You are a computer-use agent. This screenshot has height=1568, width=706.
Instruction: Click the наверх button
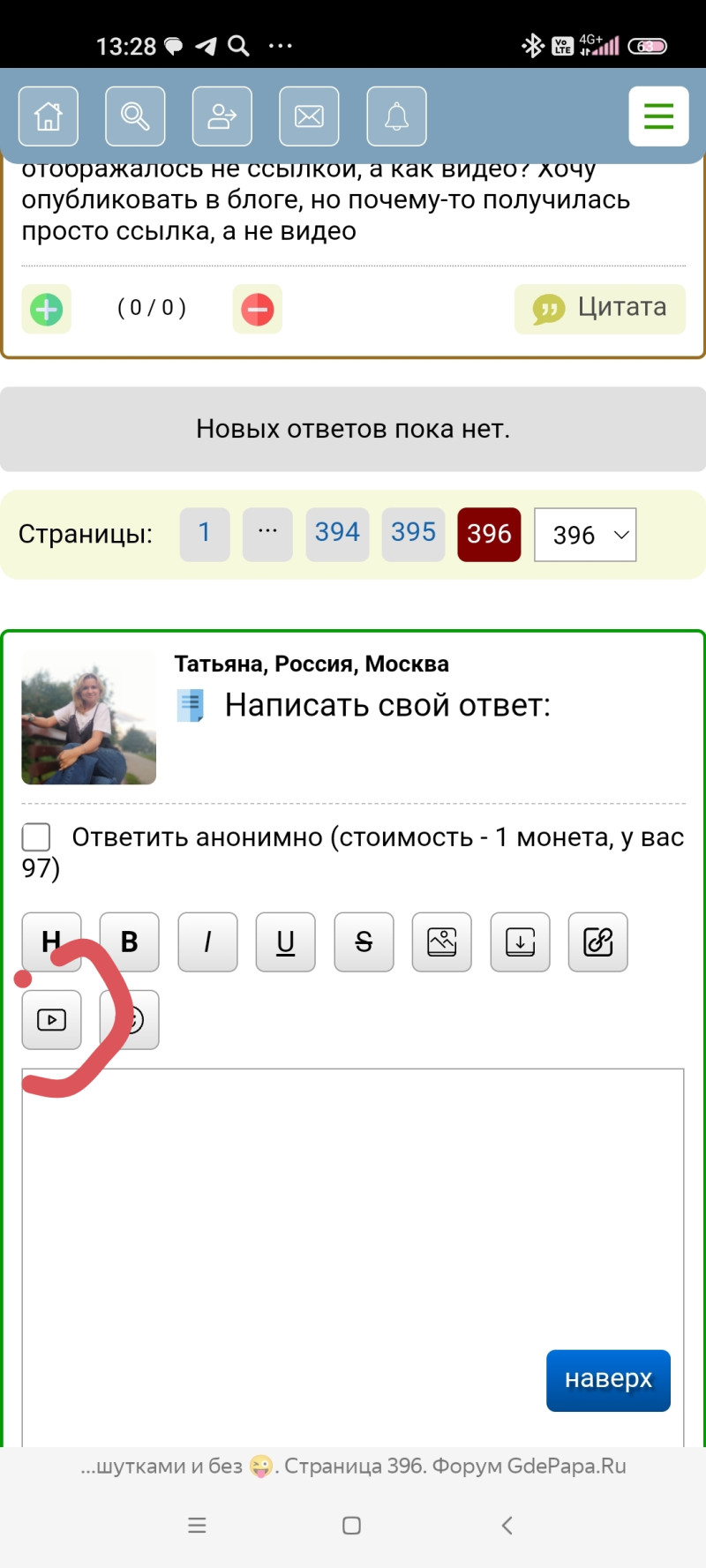click(608, 1380)
